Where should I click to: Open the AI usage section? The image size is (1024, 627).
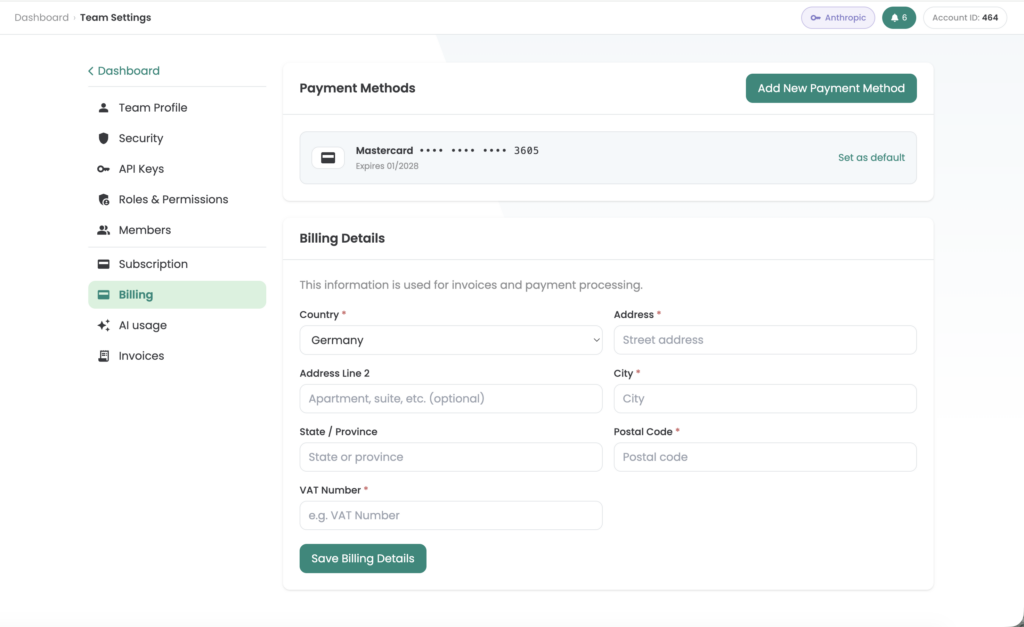tap(177, 325)
